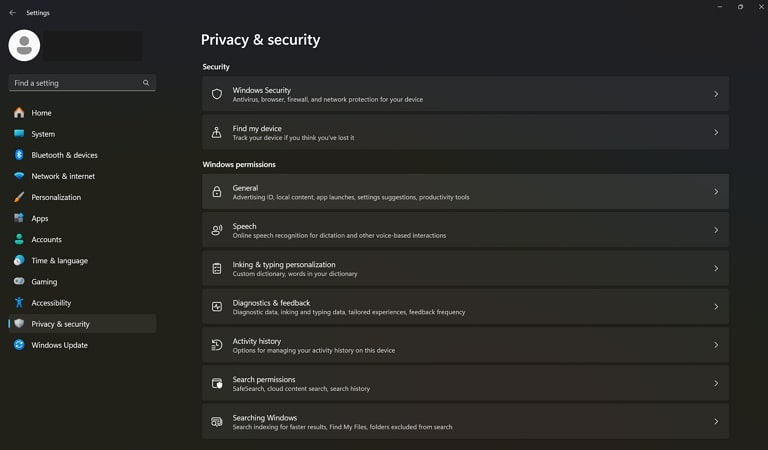Click the Diagnostics & feedback icon
The width and height of the screenshot is (768, 450).
[x=217, y=306]
